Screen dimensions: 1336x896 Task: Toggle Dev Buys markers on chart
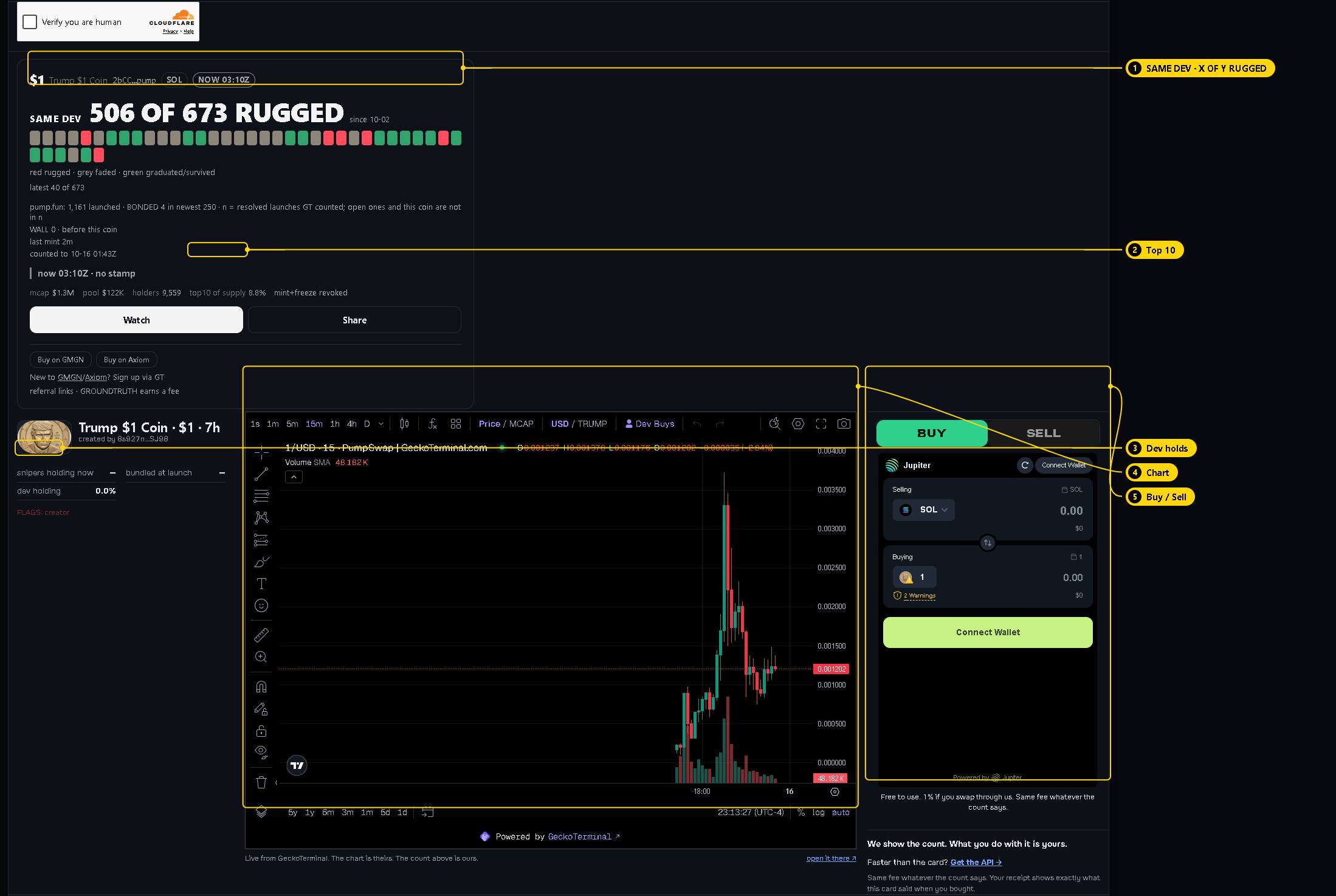coord(650,424)
